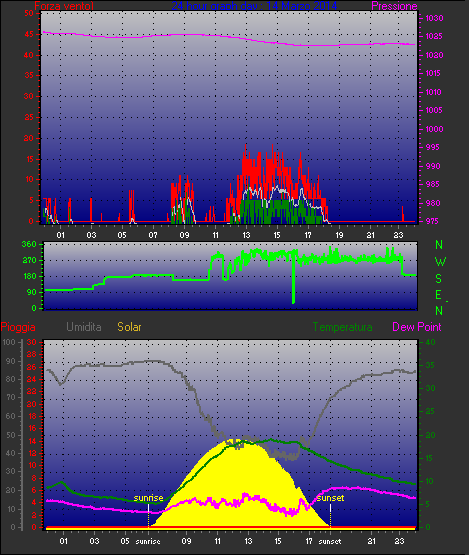Select the Umidita legend label
The width and height of the screenshot is (469, 555).
pos(84,327)
